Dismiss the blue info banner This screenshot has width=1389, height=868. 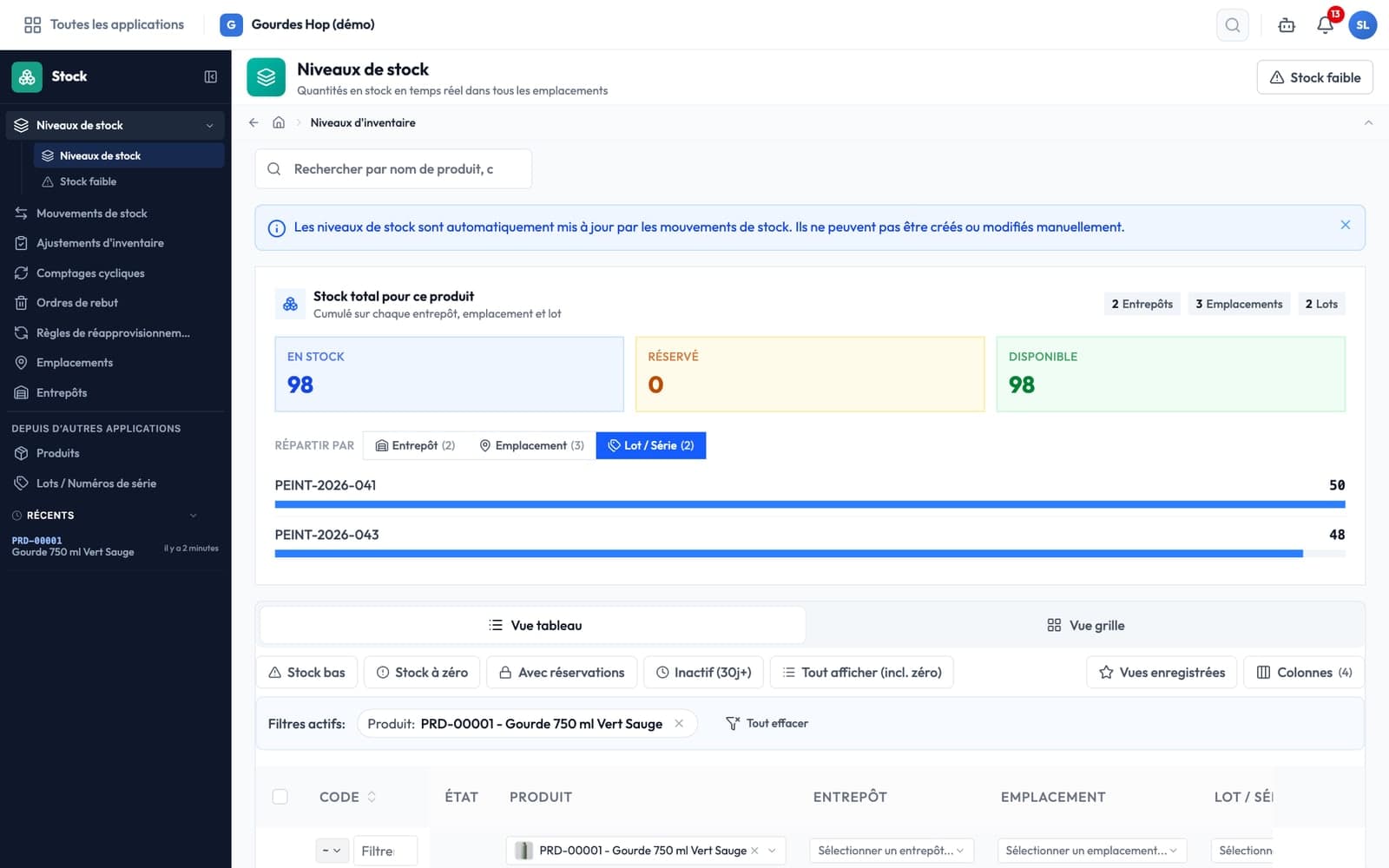(x=1345, y=225)
